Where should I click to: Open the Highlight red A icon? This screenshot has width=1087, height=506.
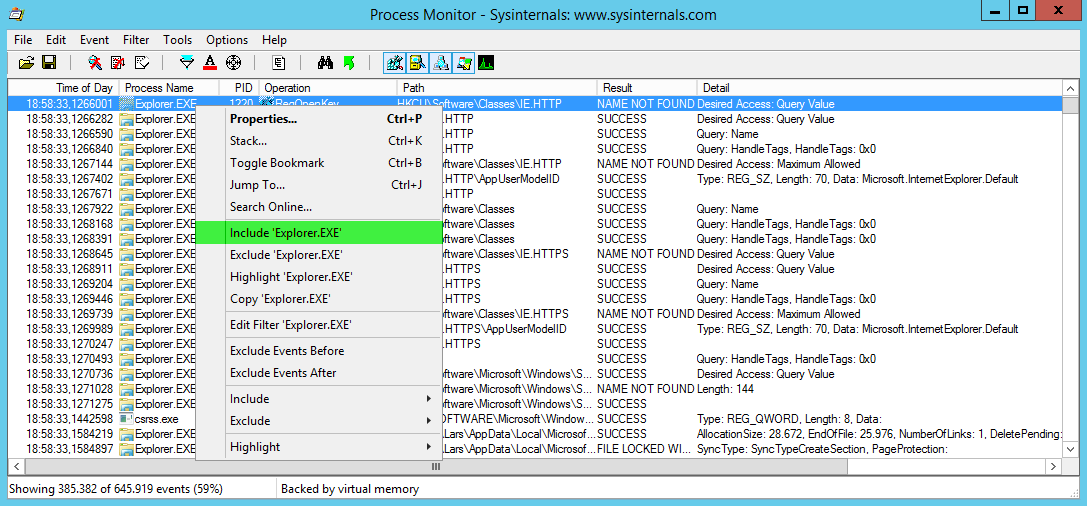tap(210, 63)
